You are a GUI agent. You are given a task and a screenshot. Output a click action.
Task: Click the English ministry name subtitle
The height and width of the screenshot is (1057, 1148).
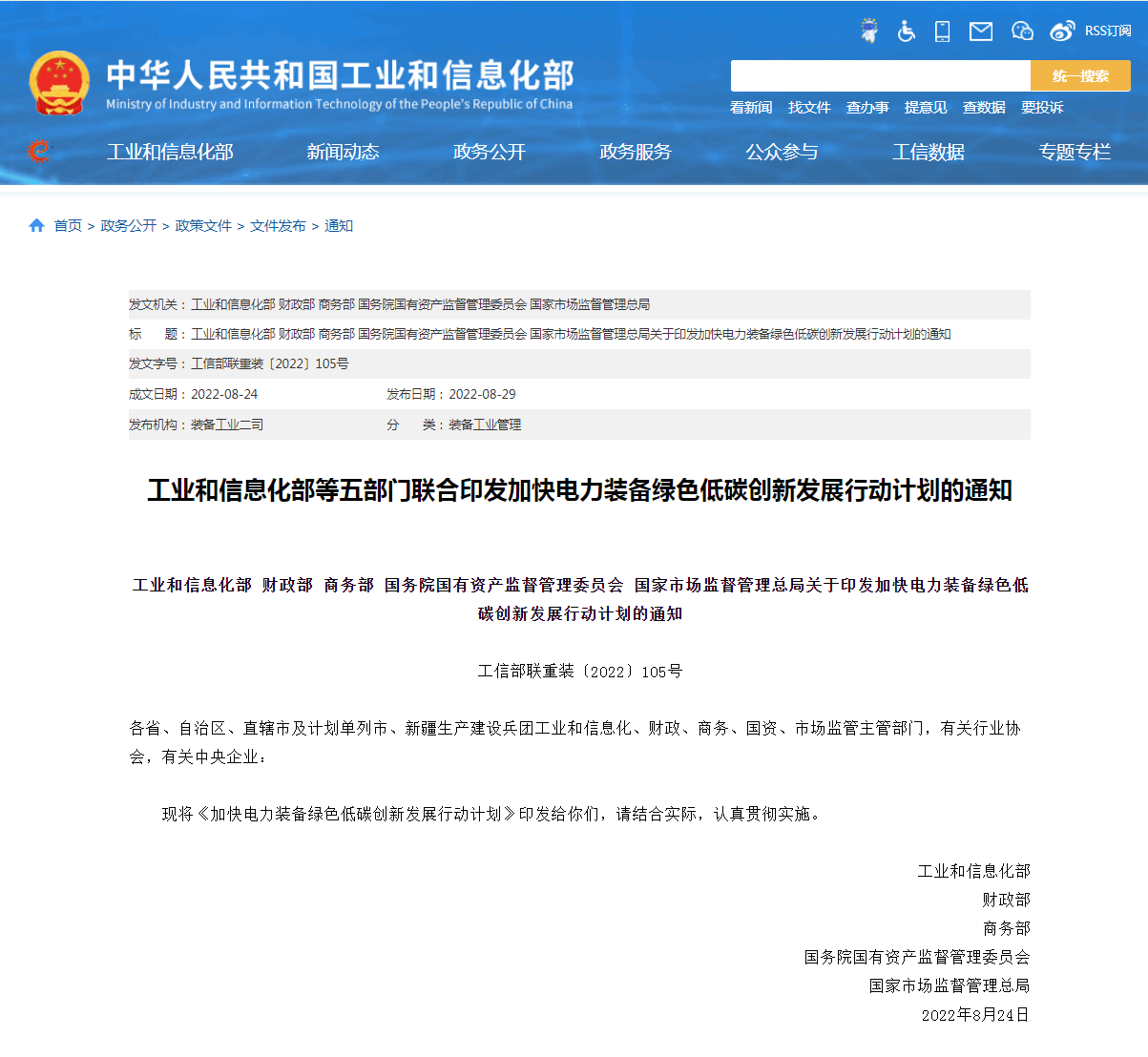point(340,104)
